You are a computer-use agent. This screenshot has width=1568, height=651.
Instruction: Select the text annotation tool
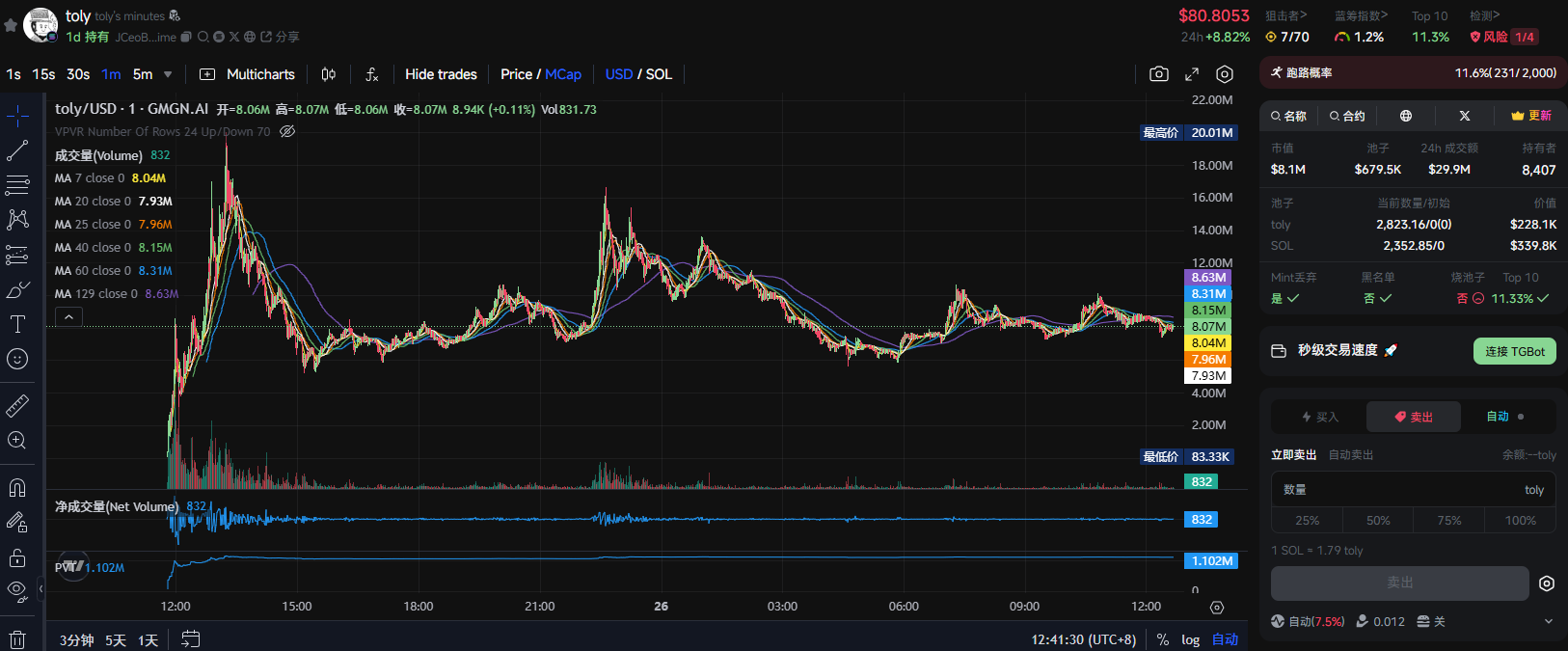17,324
